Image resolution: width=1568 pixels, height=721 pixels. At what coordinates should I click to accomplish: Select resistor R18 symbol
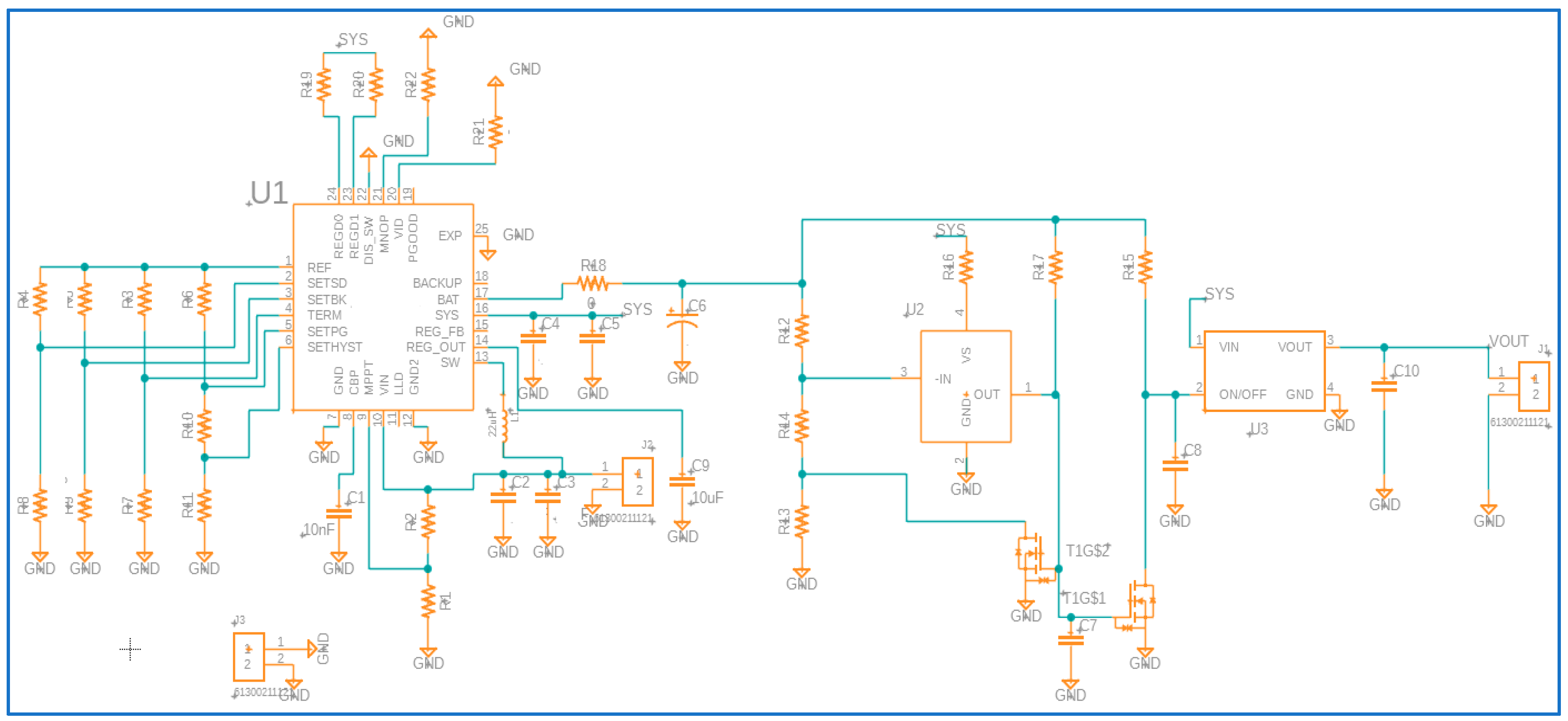click(592, 283)
